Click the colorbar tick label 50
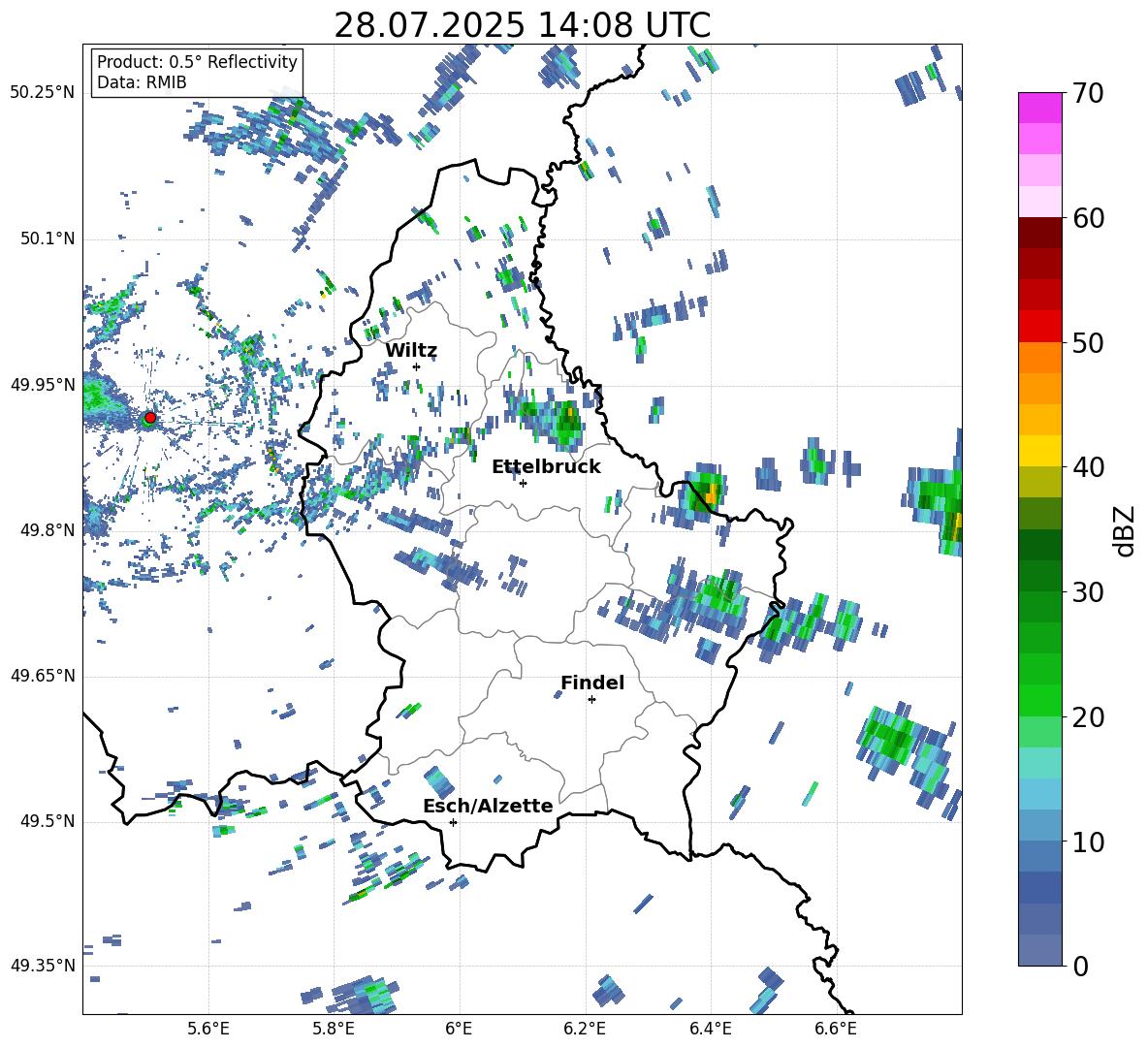Viewport: 1148px width, 1048px height. (x=1087, y=343)
